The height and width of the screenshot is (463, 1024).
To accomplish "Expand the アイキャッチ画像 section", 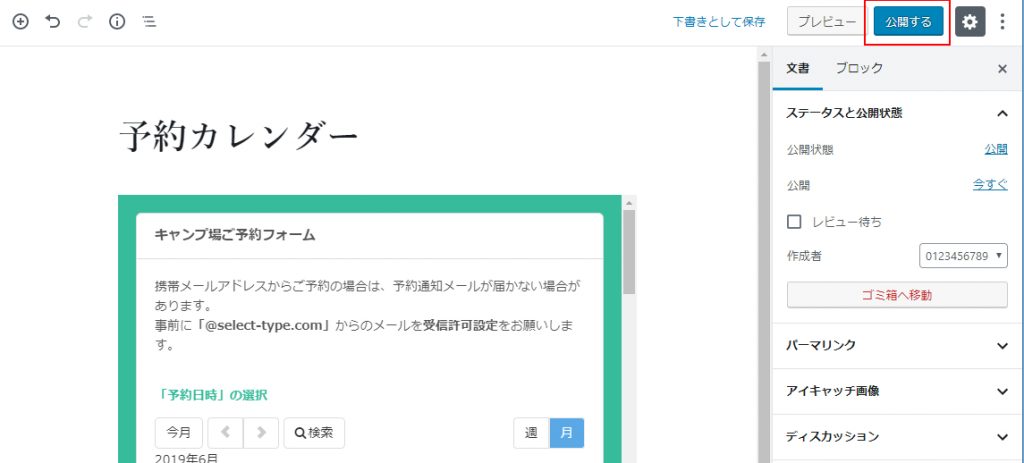I will (x=897, y=391).
